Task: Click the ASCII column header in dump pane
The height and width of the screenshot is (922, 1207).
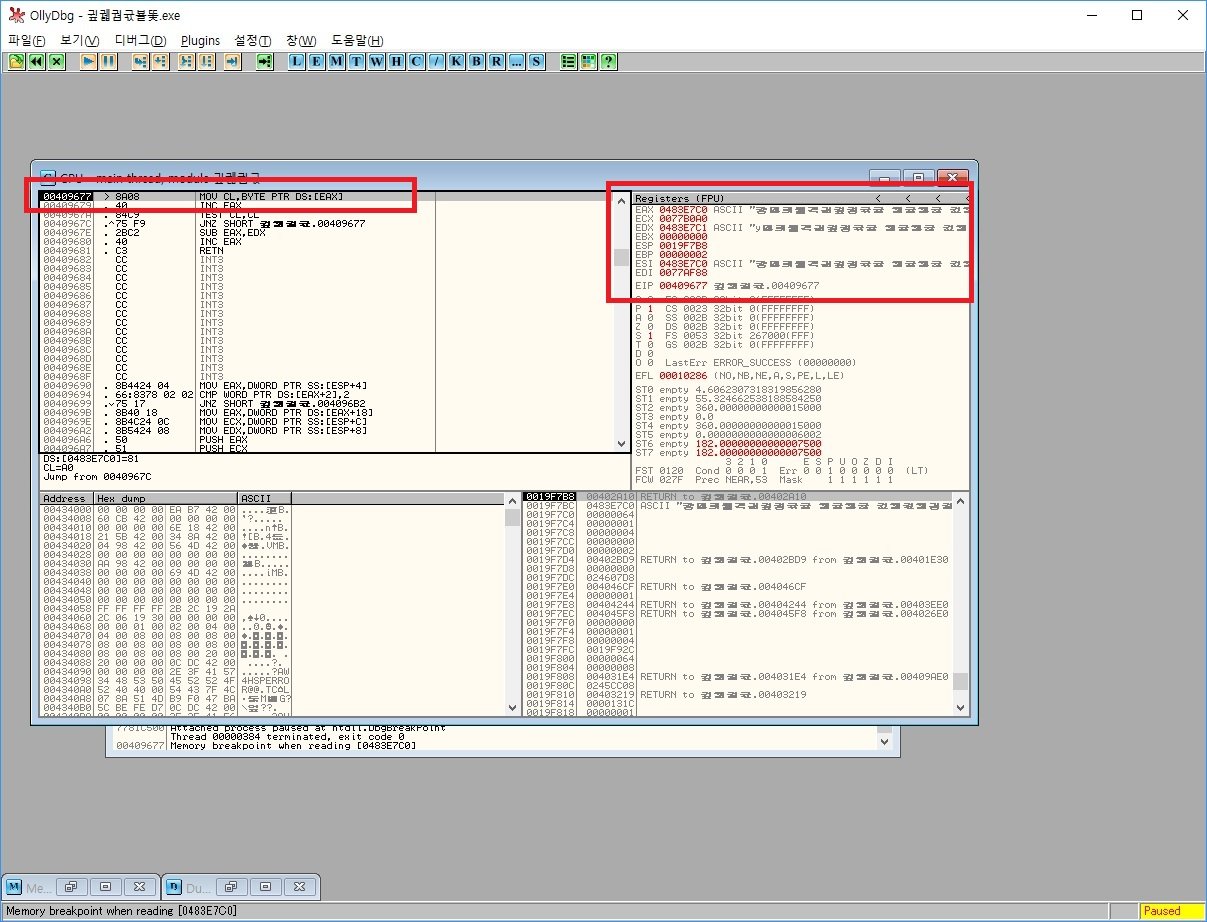Action: tap(264, 497)
